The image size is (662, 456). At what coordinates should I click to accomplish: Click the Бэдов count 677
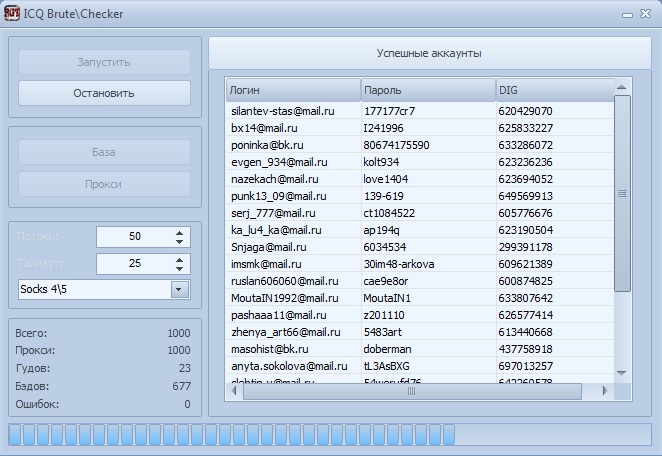182,386
